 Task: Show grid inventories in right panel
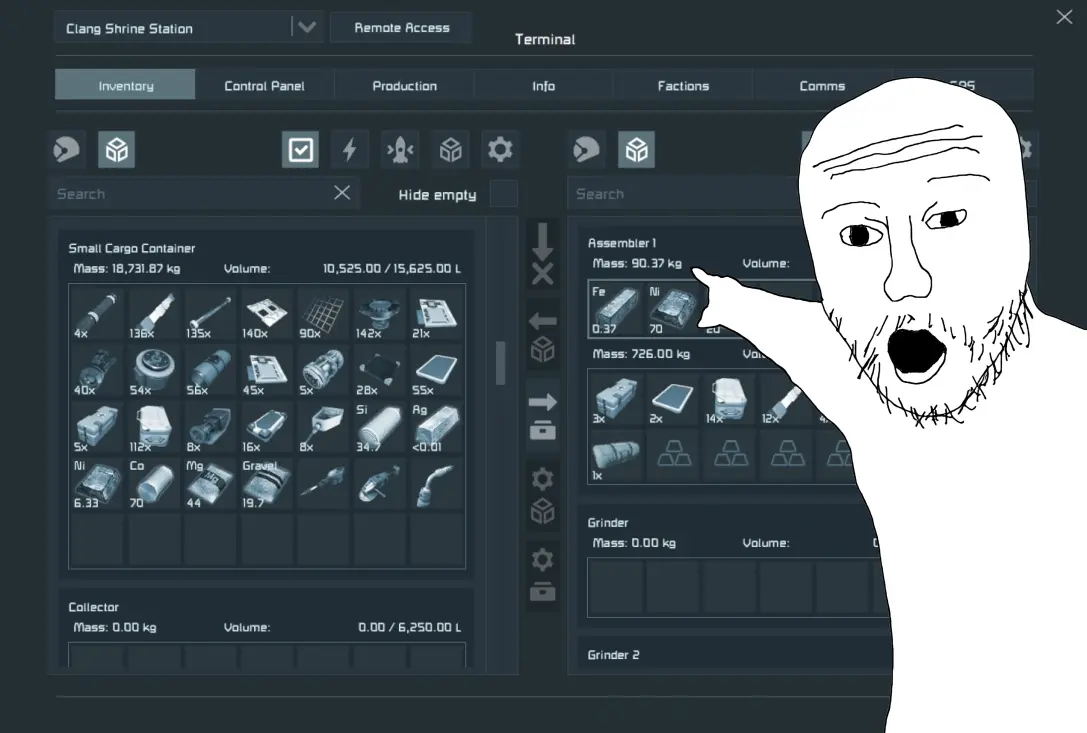[636, 149]
